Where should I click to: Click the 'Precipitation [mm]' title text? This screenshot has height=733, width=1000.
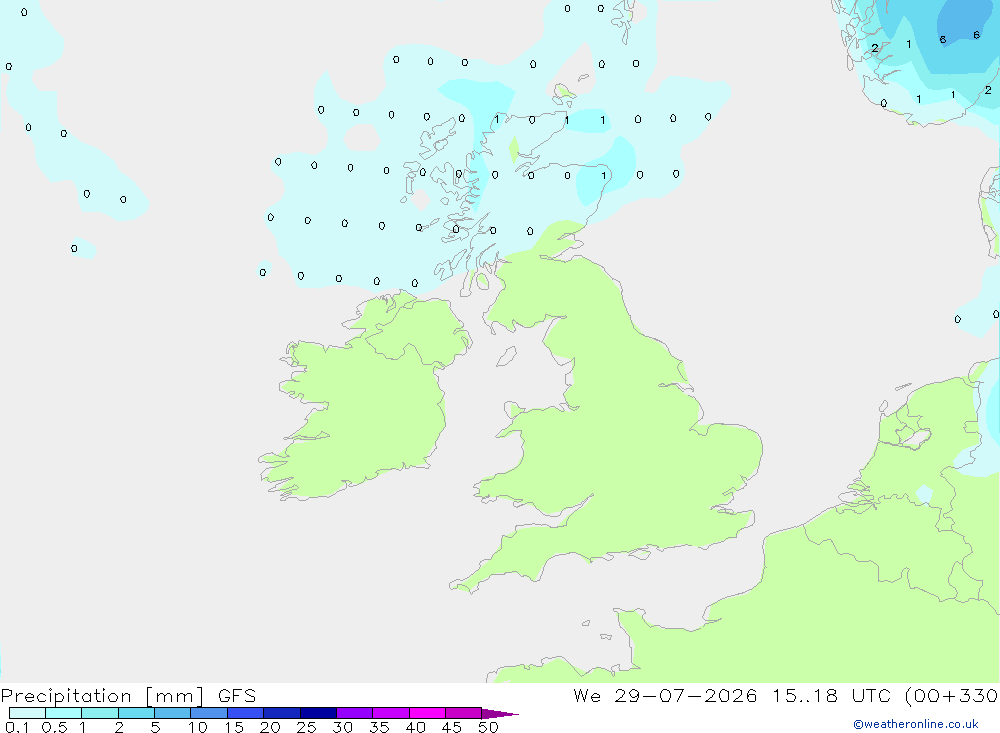click(103, 696)
